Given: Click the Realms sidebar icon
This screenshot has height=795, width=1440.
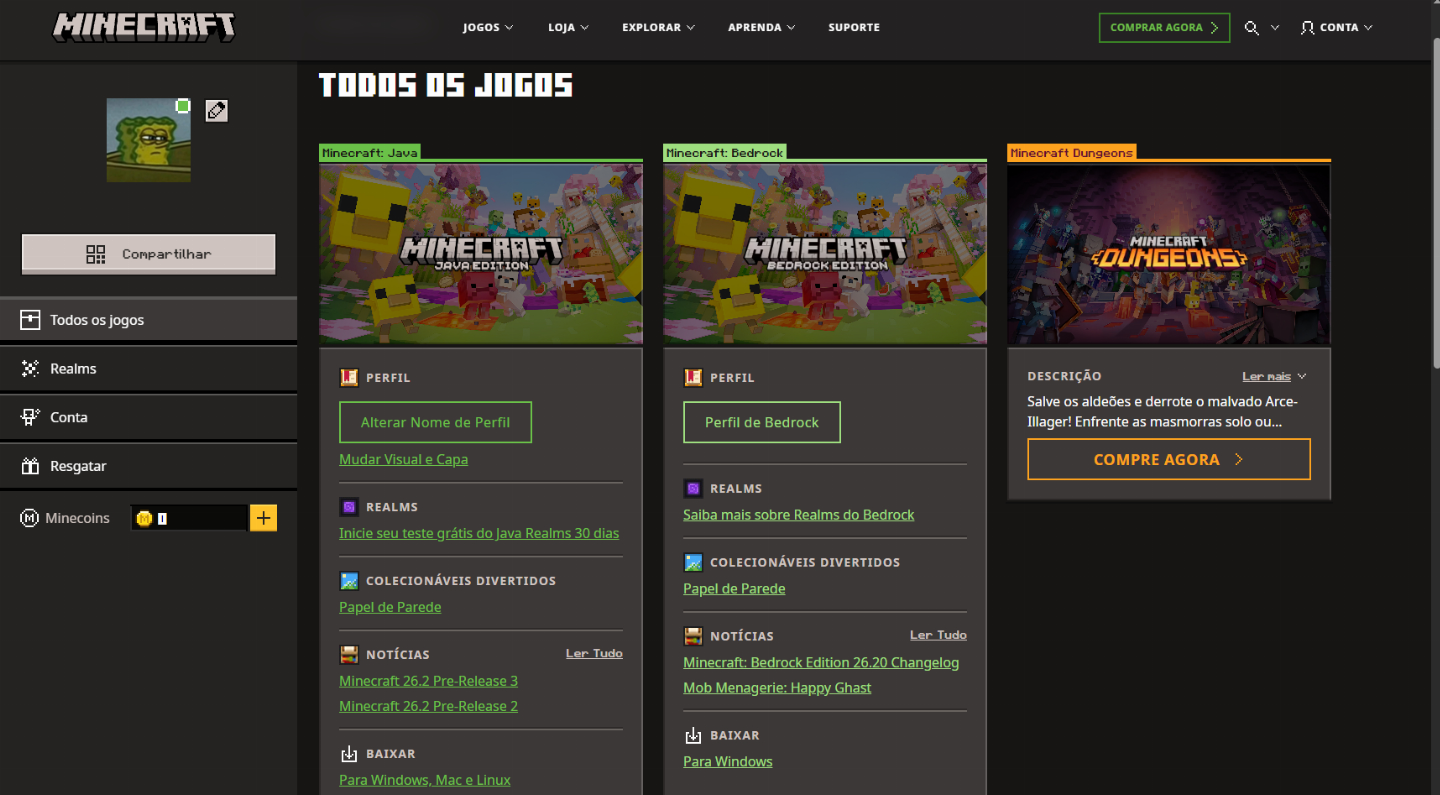Looking at the screenshot, I should (x=30, y=369).
